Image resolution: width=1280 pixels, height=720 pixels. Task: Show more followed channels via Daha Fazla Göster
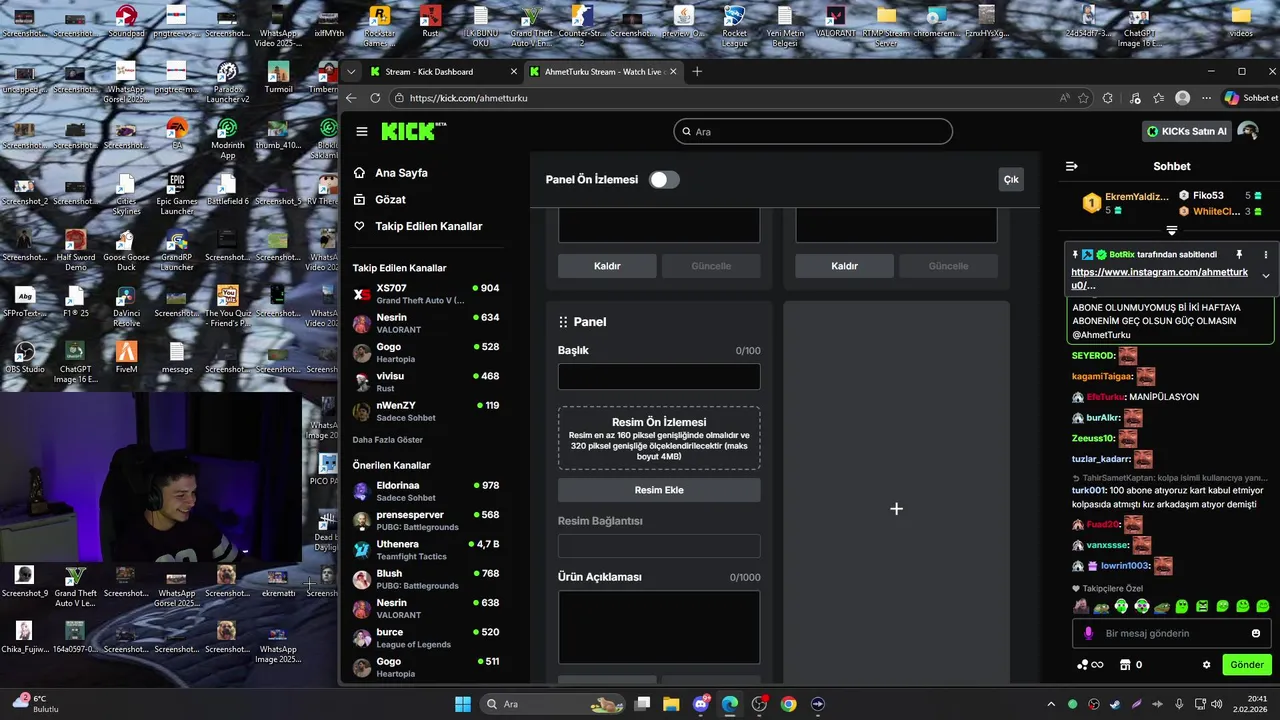[387, 440]
